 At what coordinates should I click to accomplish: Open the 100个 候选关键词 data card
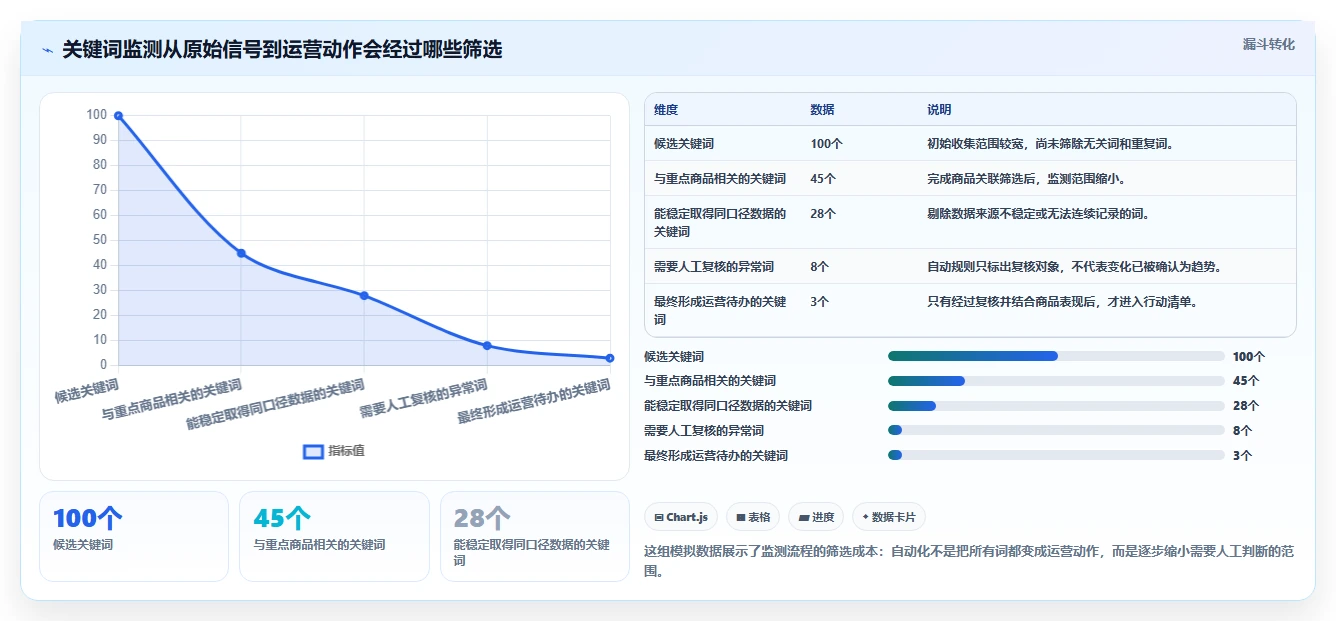134,536
